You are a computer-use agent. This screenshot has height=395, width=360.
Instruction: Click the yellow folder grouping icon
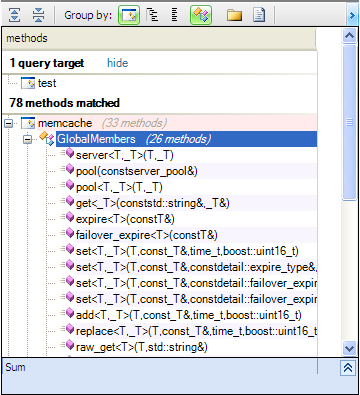point(234,15)
